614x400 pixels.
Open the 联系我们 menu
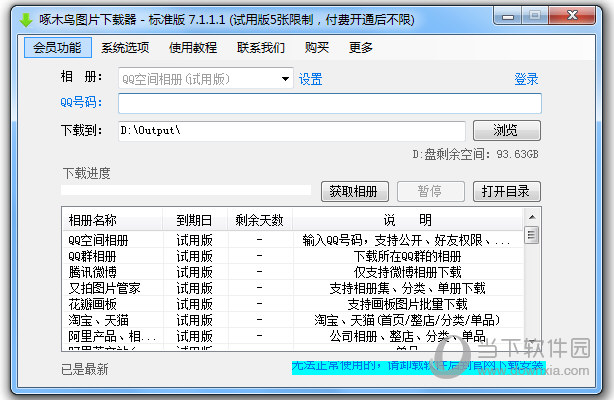(261, 47)
